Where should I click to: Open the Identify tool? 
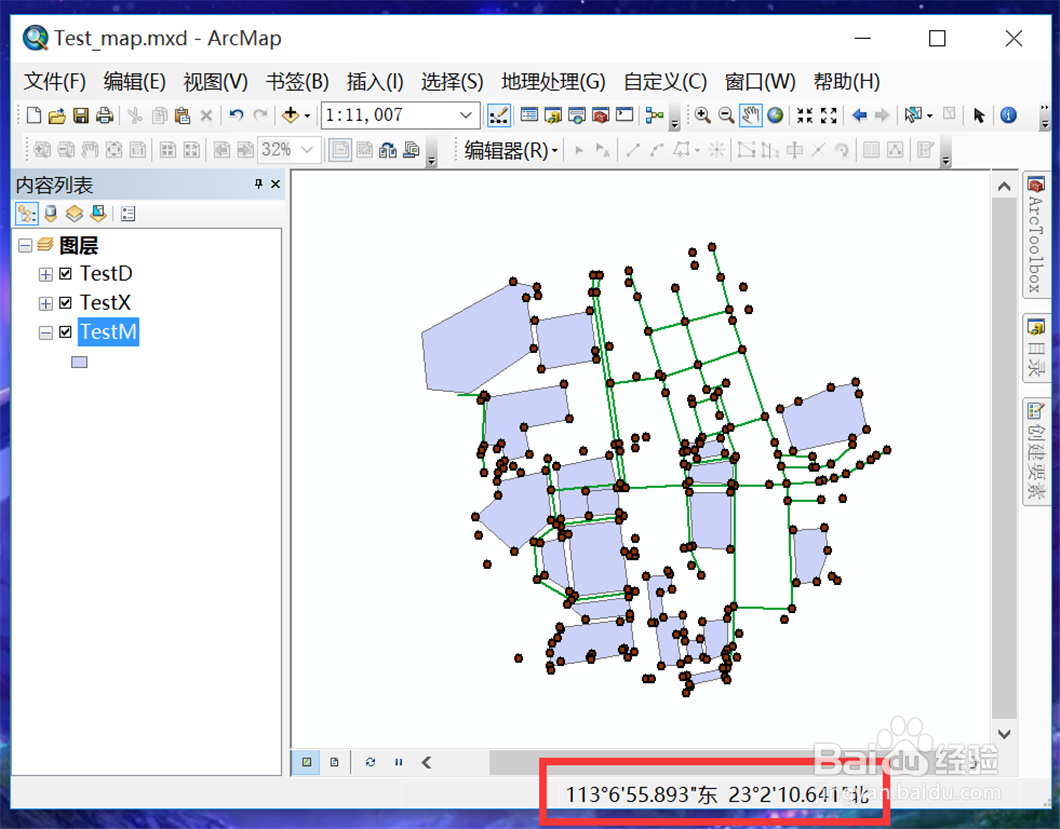pyautogui.click(x=1009, y=115)
